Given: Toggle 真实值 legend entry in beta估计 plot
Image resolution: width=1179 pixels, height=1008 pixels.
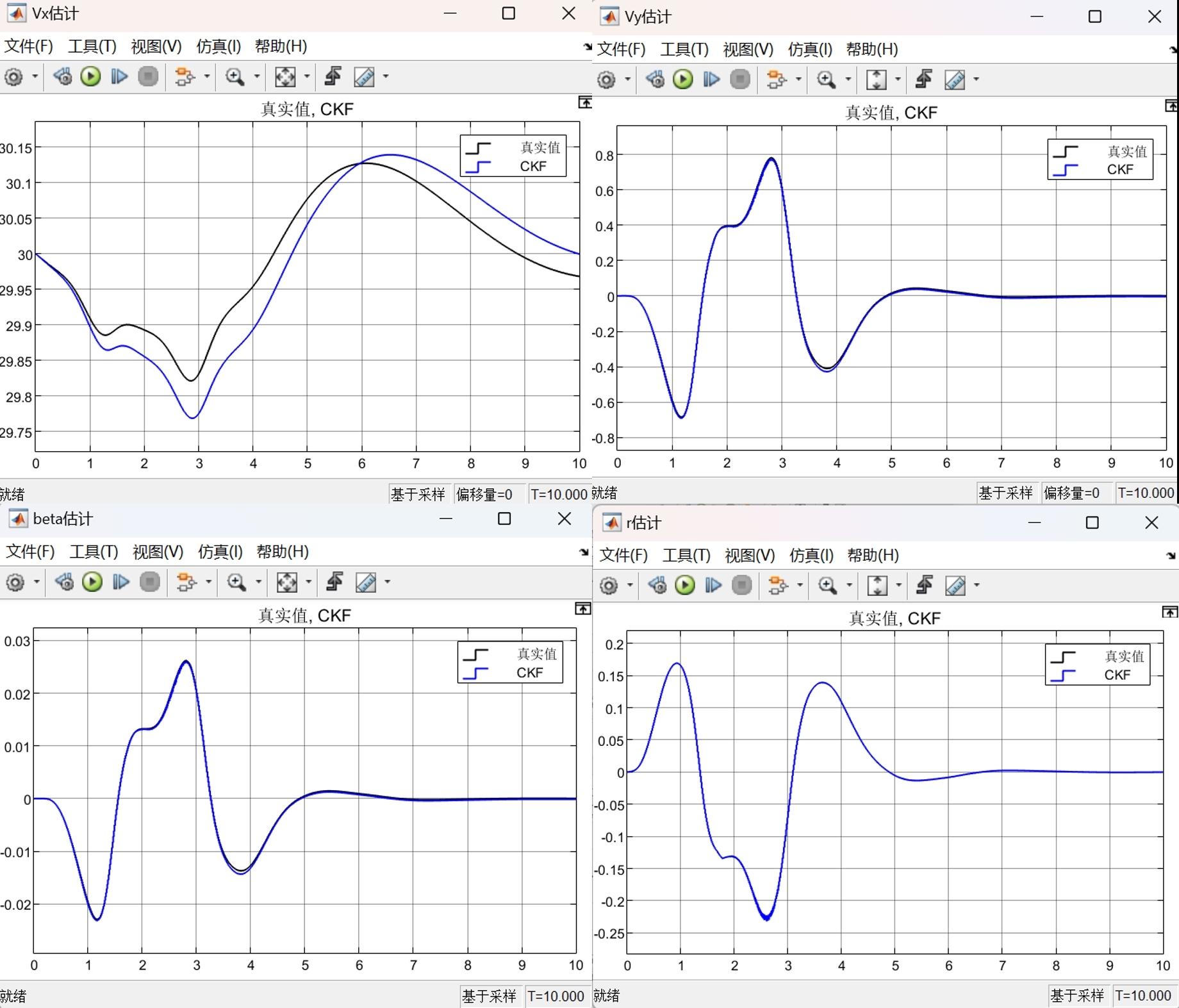Looking at the screenshot, I should [510, 654].
